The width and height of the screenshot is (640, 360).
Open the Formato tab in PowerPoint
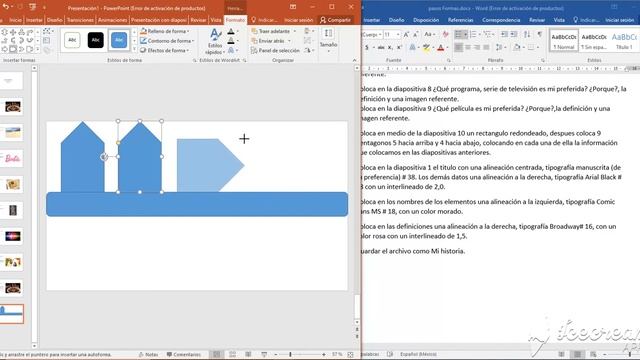coord(236,20)
